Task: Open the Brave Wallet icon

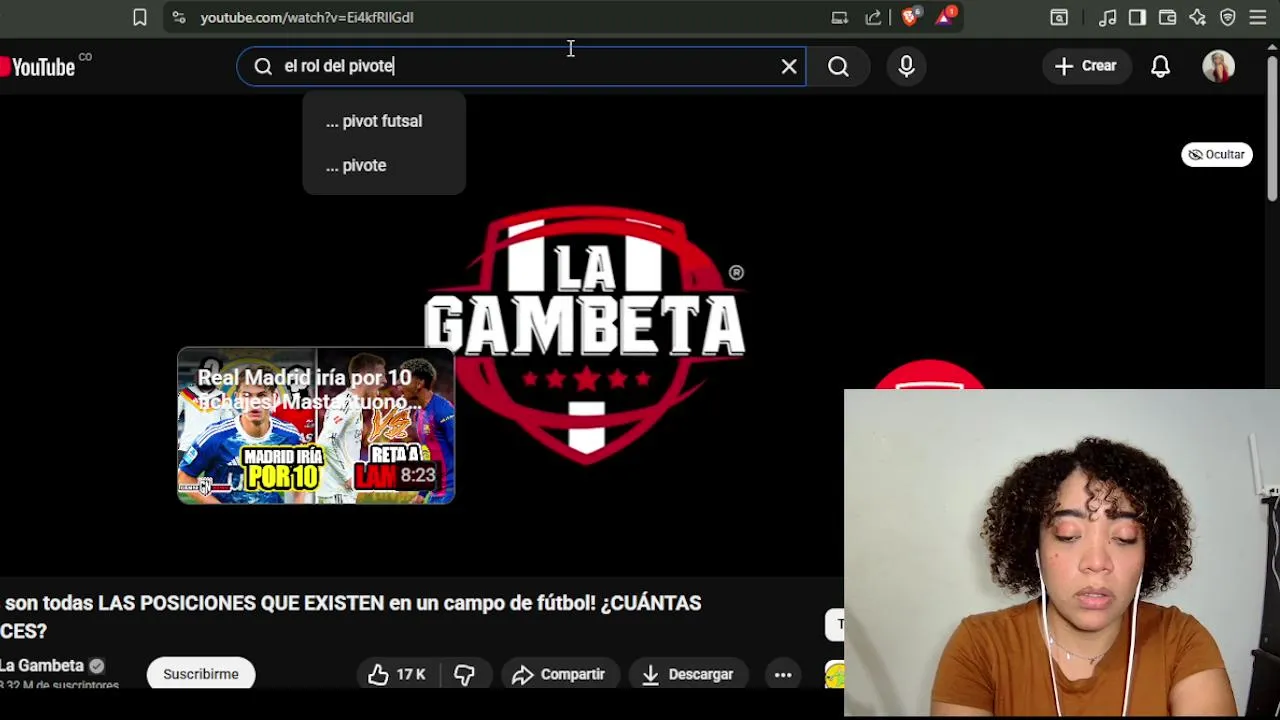Action: (x=1167, y=17)
